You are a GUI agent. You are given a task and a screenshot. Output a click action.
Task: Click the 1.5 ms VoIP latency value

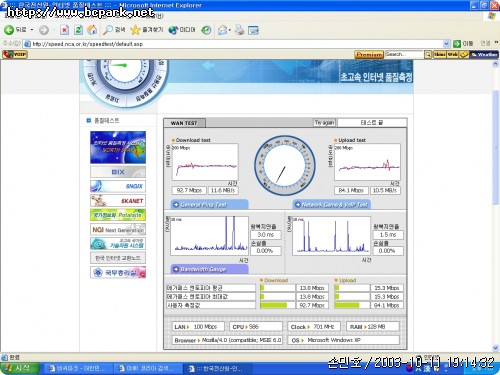point(388,235)
